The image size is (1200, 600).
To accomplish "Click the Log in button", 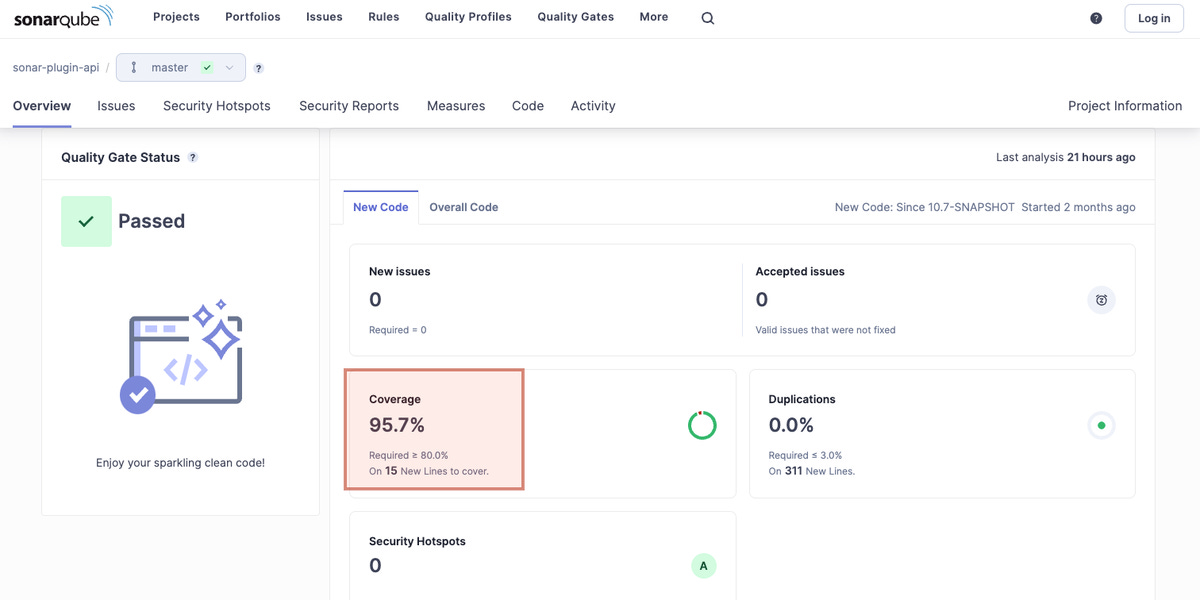I will click(1154, 18).
